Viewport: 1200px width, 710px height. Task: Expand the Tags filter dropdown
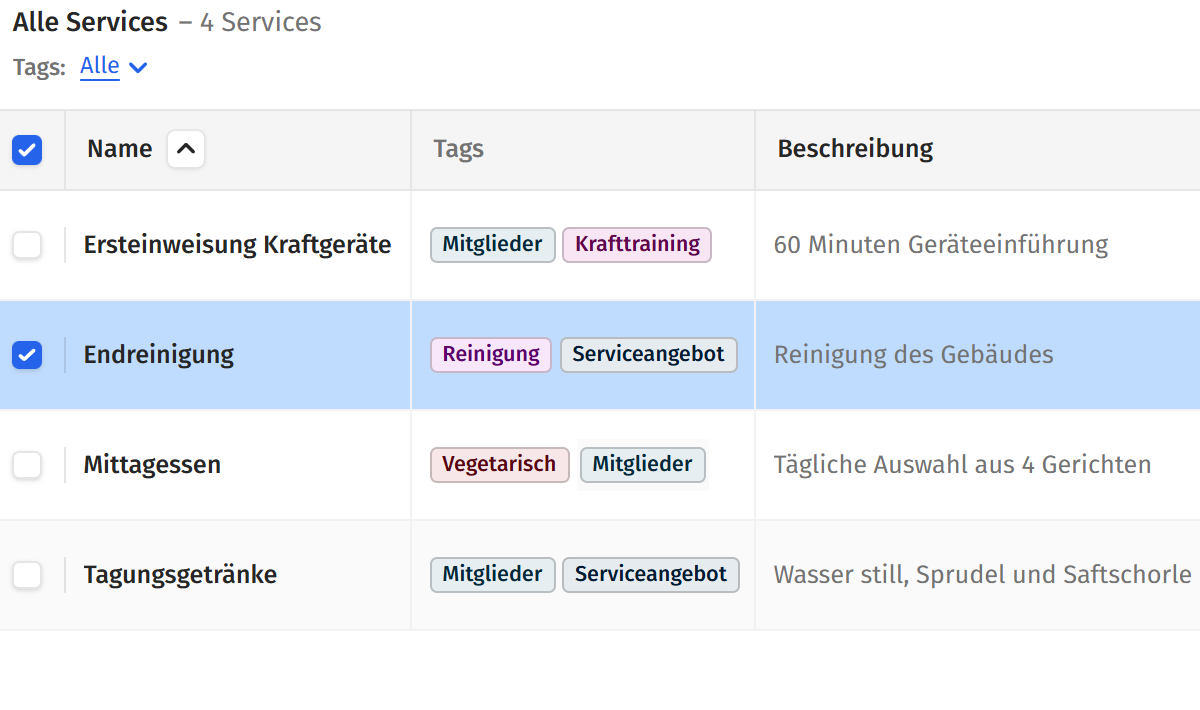138,67
